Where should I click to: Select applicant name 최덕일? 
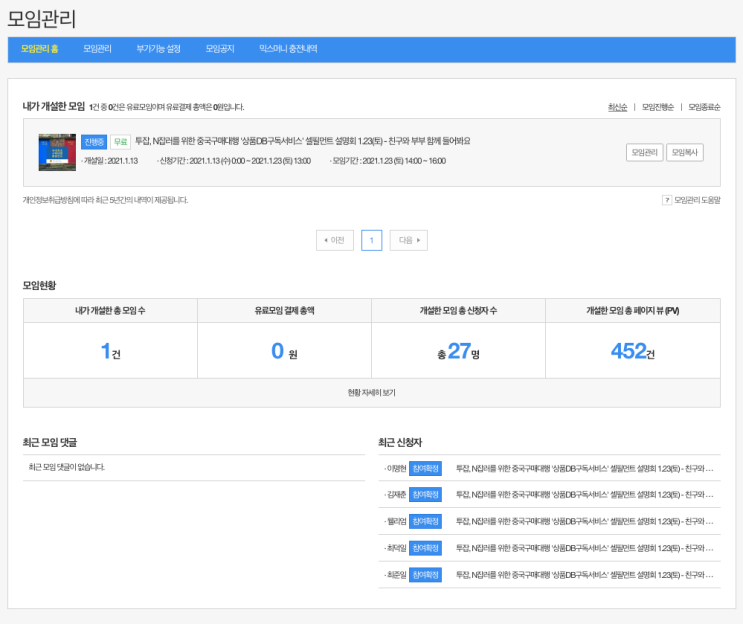(x=396, y=548)
